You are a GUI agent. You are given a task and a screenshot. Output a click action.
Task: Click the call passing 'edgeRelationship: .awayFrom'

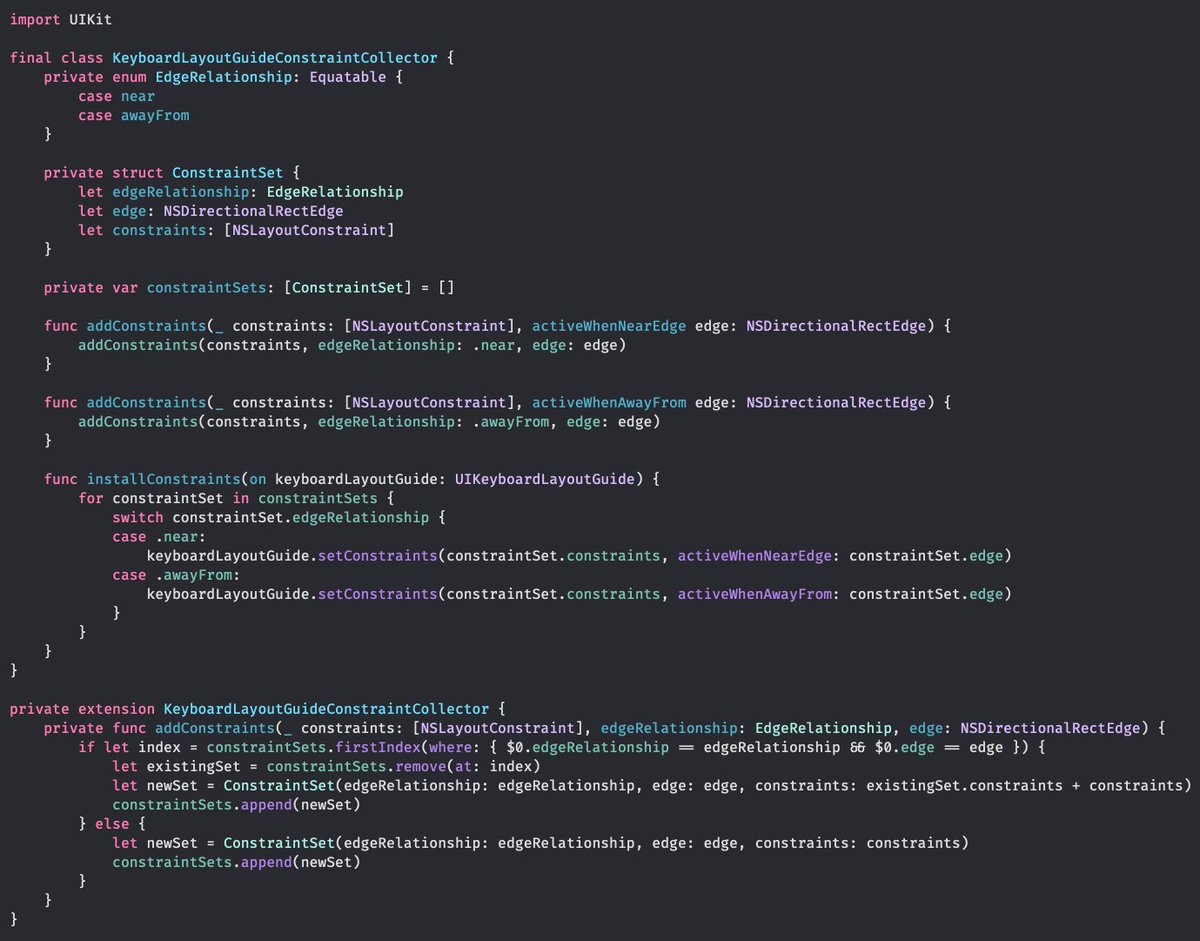click(x=370, y=421)
